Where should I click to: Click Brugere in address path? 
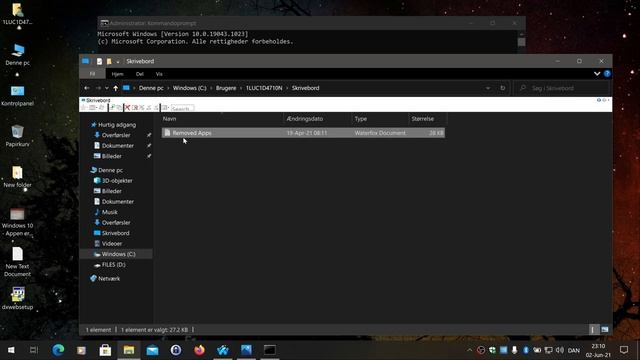(x=226, y=88)
